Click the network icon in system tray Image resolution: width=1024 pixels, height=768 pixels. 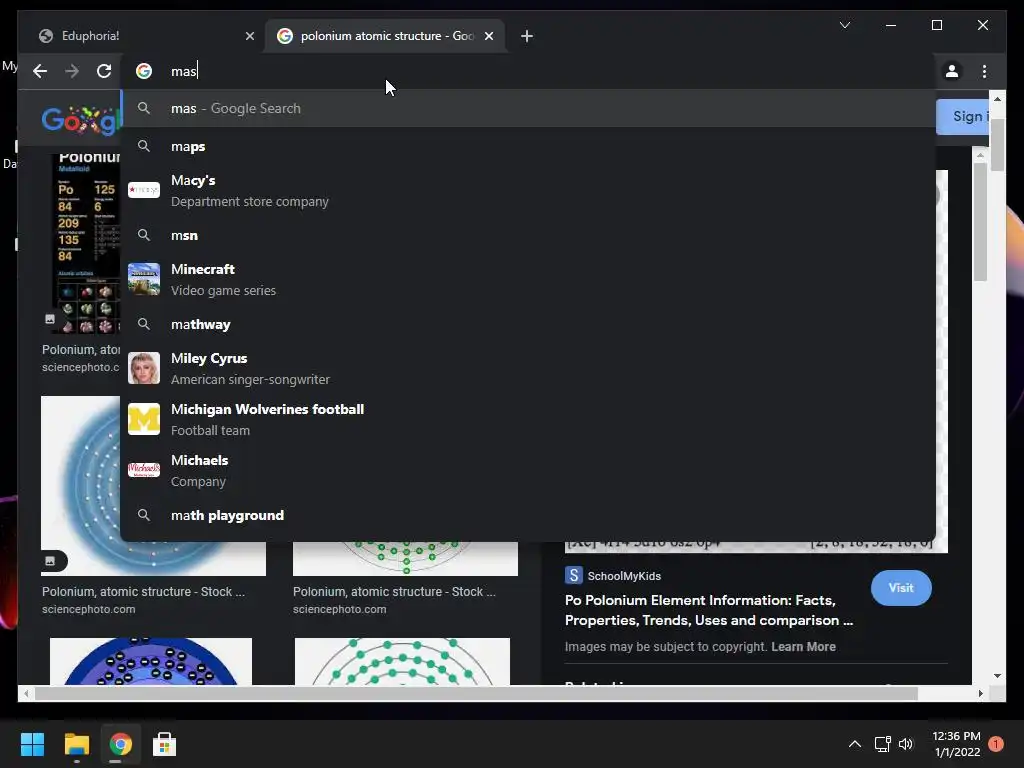point(882,744)
